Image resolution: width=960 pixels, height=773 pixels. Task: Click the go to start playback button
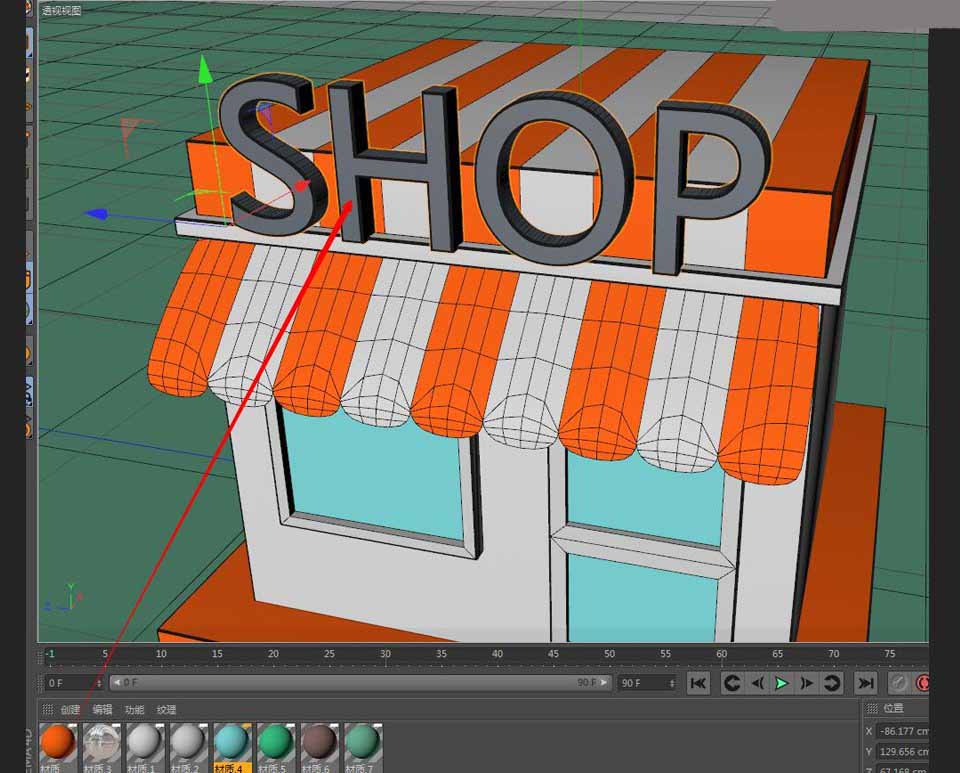tap(699, 683)
